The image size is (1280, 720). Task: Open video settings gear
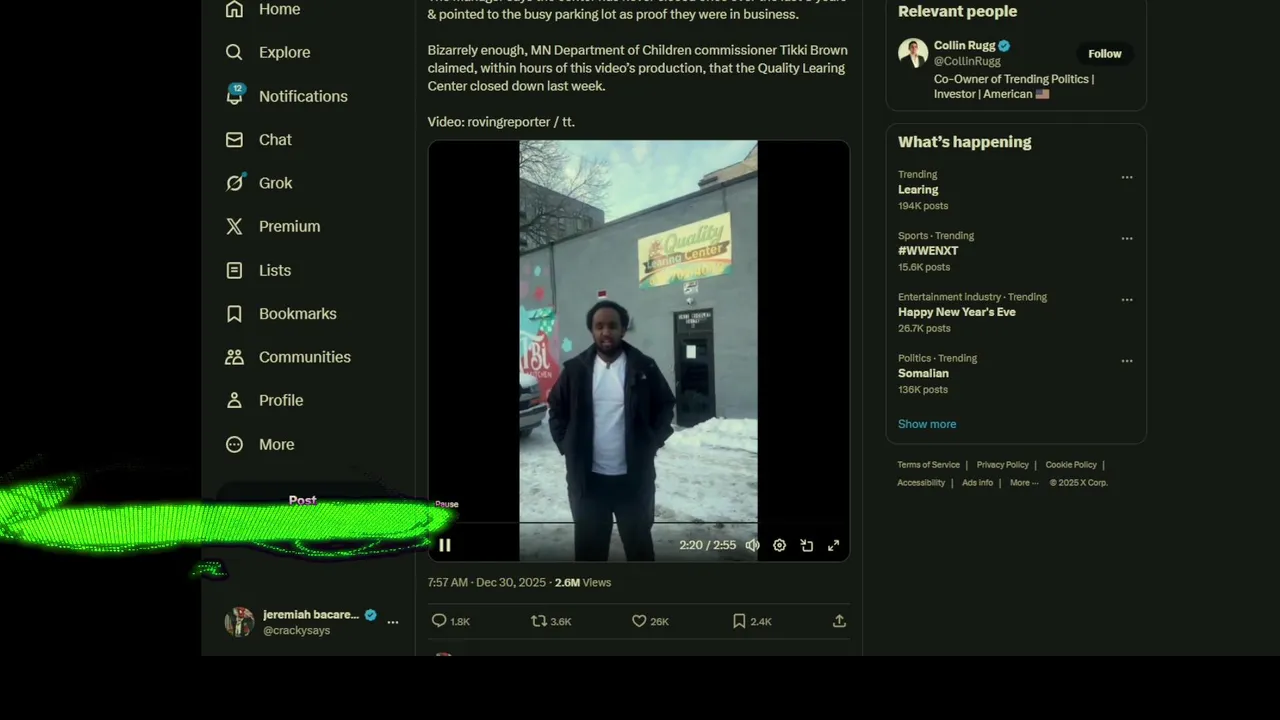(779, 545)
